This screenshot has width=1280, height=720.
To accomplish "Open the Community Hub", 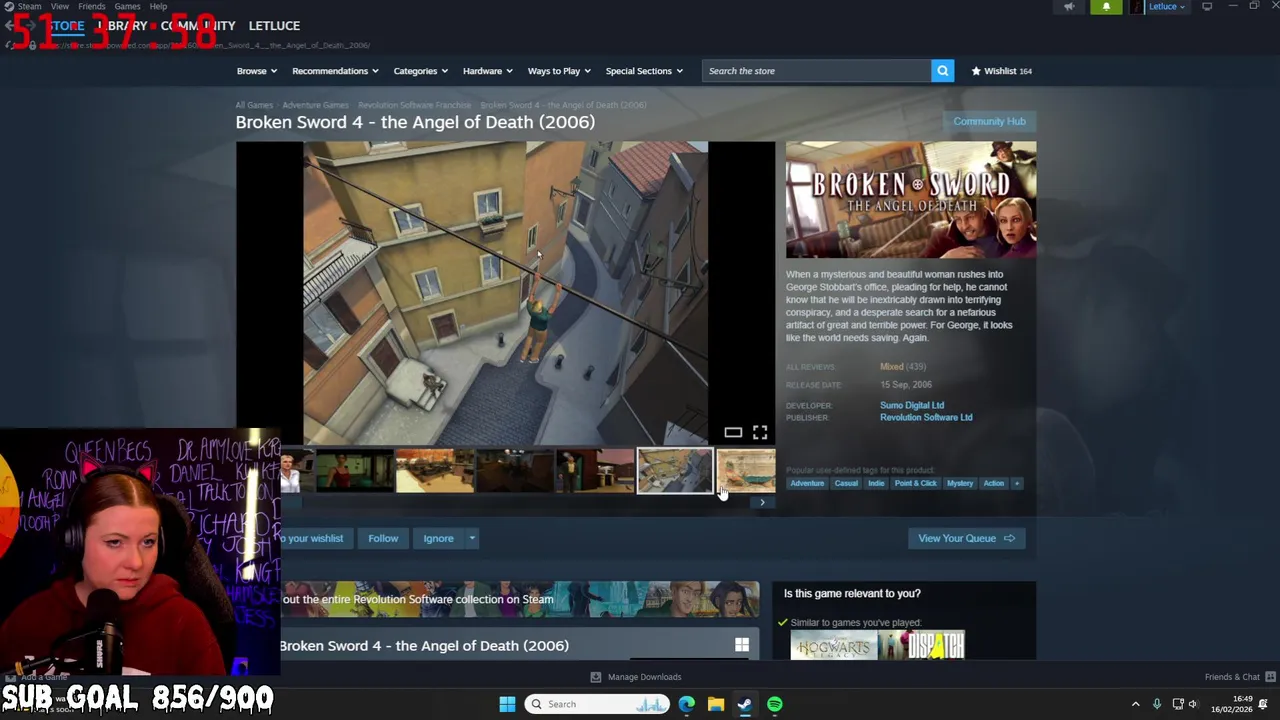I will coord(989,121).
